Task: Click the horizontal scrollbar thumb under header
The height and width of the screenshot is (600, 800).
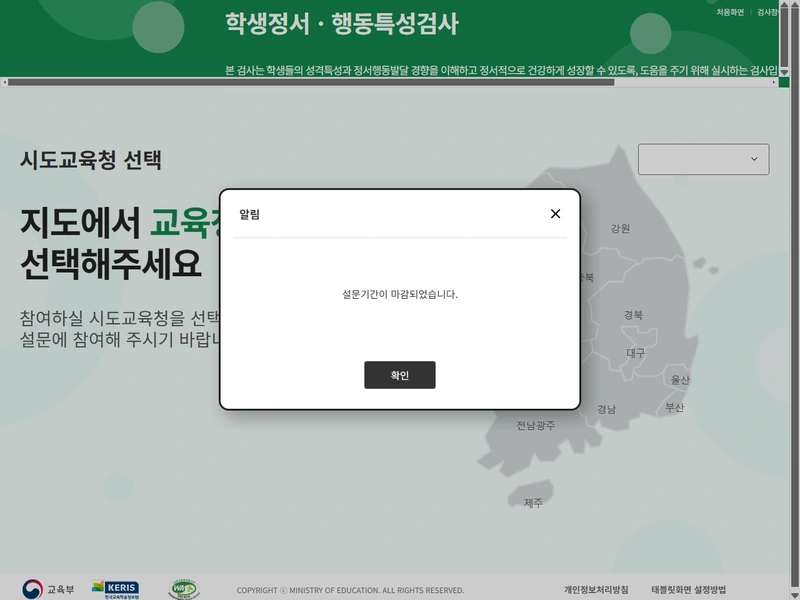Action: click(x=311, y=82)
